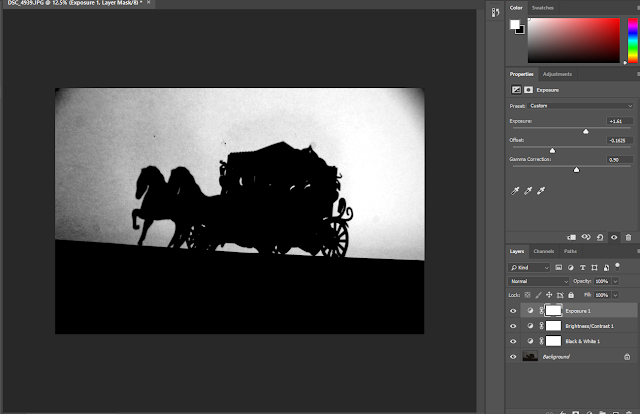Switch to the Paths tab
This screenshot has height=414, width=640.
570,251
